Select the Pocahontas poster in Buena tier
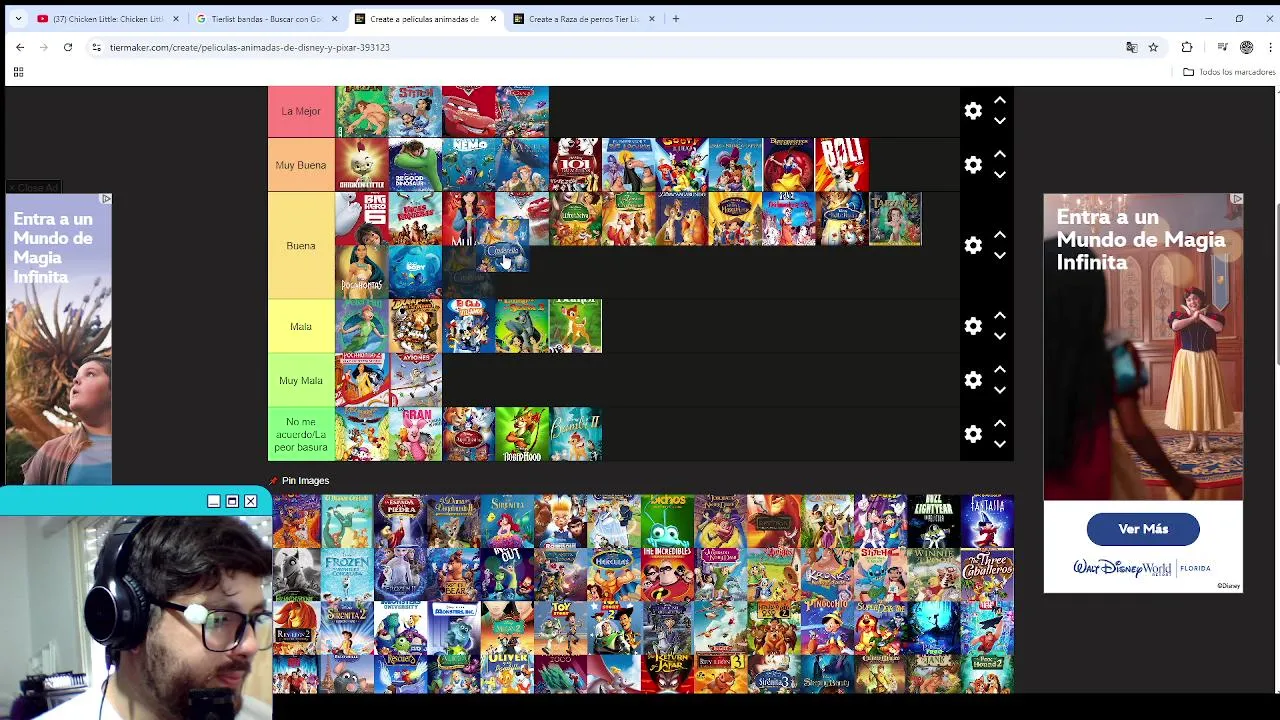Viewport: 1280px width, 720px height. click(362, 272)
